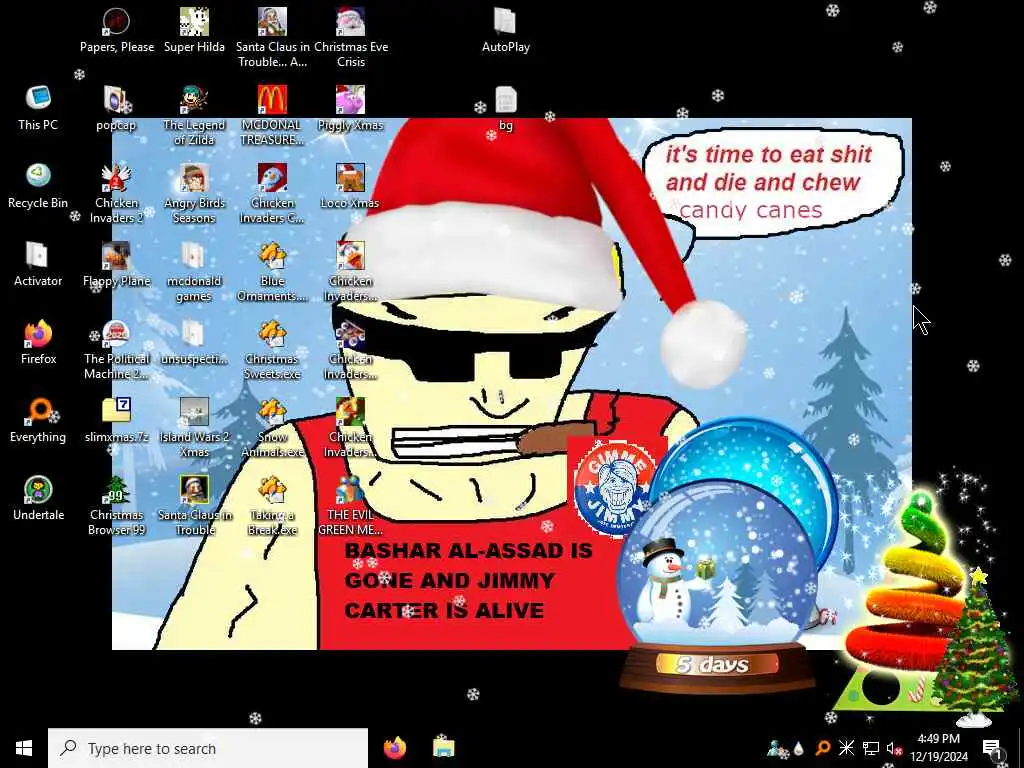The height and width of the screenshot is (768, 1024).
Task: Click the water droplet tray icon
Action: click(798, 748)
